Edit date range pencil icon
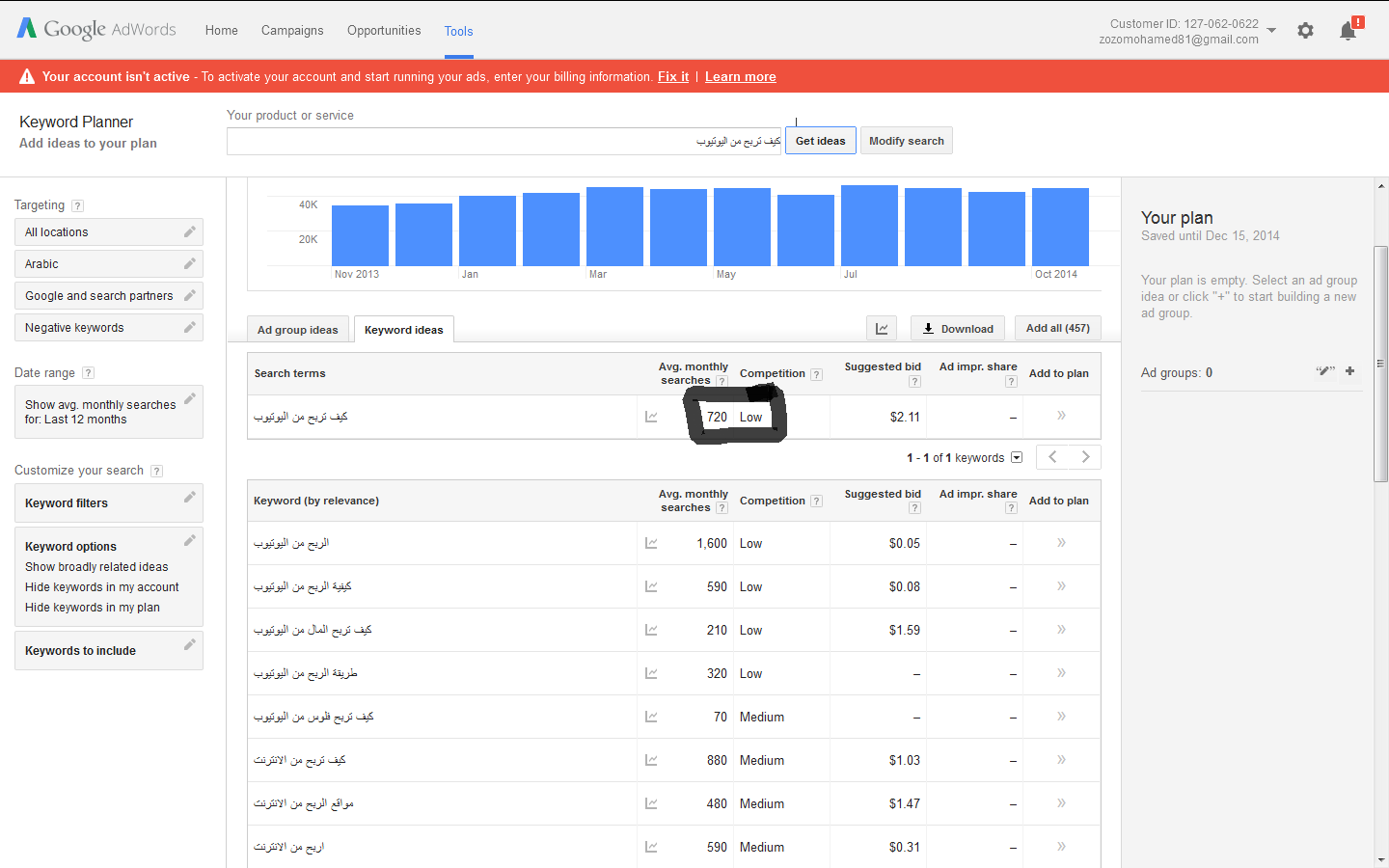The width and height of the screenshot is (1389, 868). tap(190, 398)
